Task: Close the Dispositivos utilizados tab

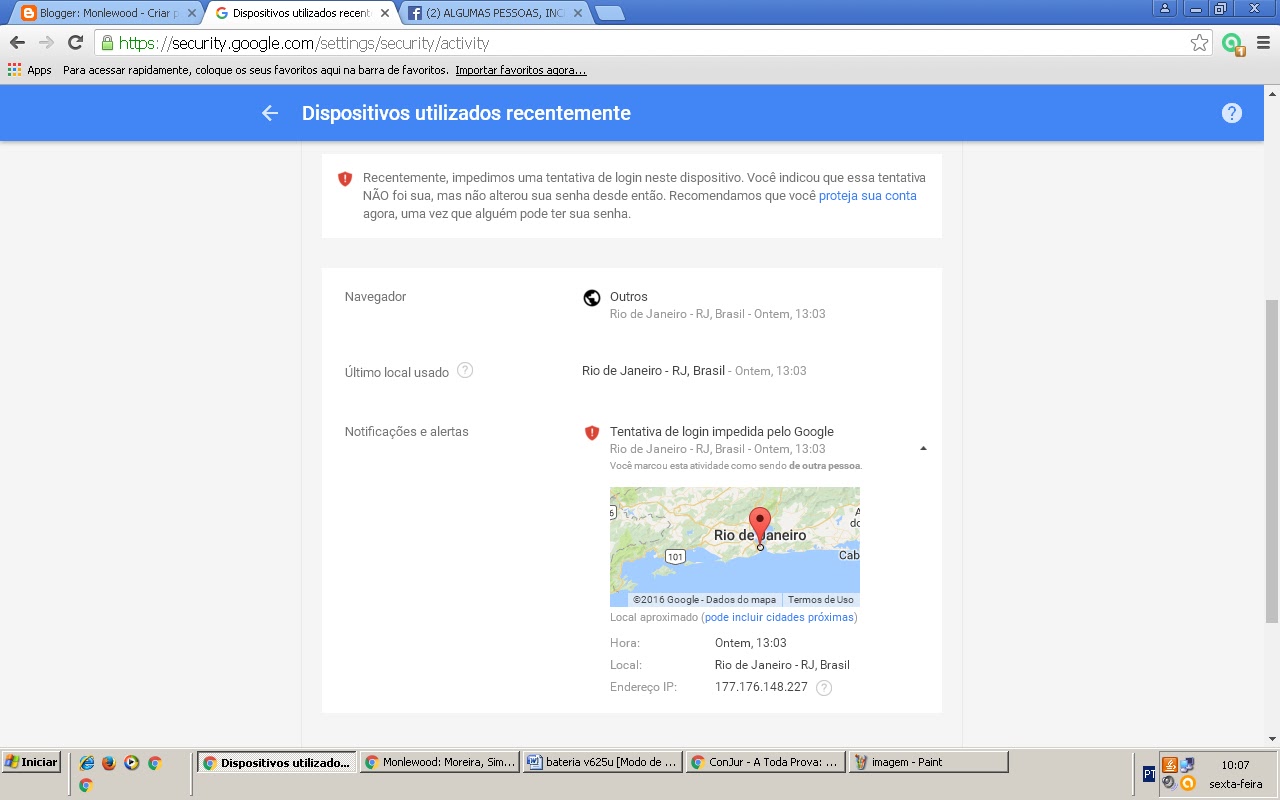Action: [x=385, y=13]
